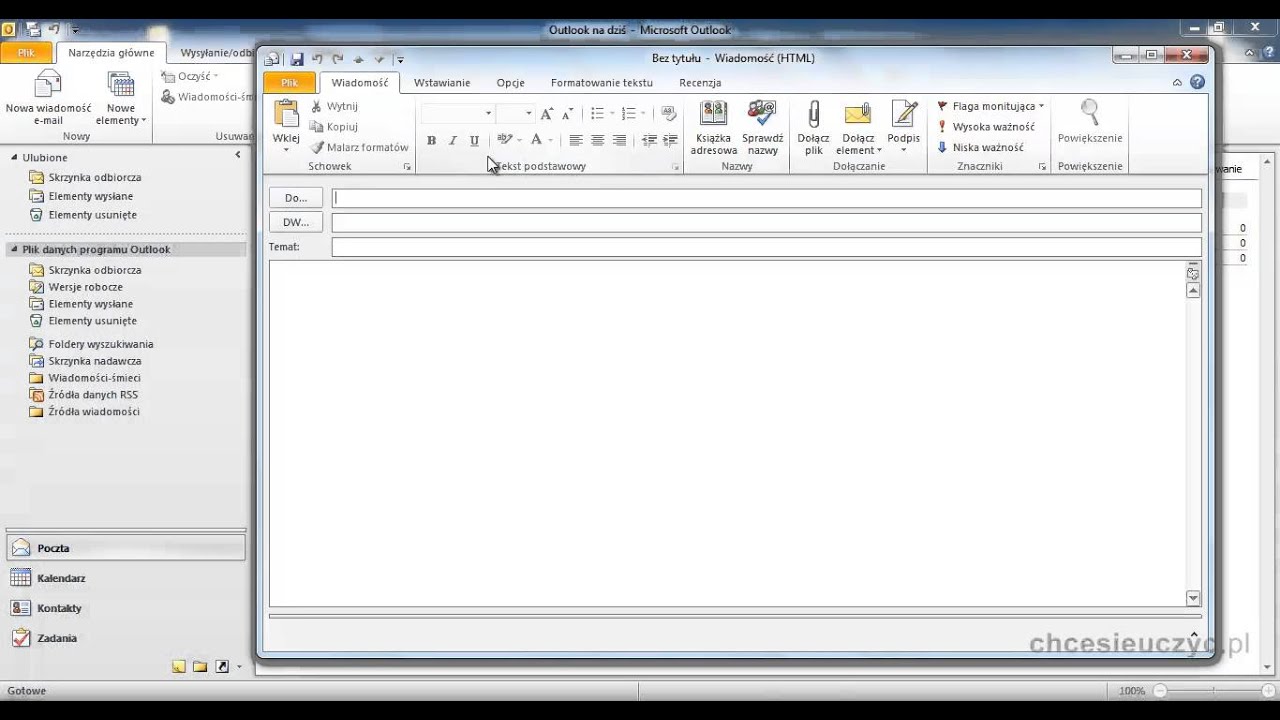Open Schowek group dialog launcher

coord(407,167)
